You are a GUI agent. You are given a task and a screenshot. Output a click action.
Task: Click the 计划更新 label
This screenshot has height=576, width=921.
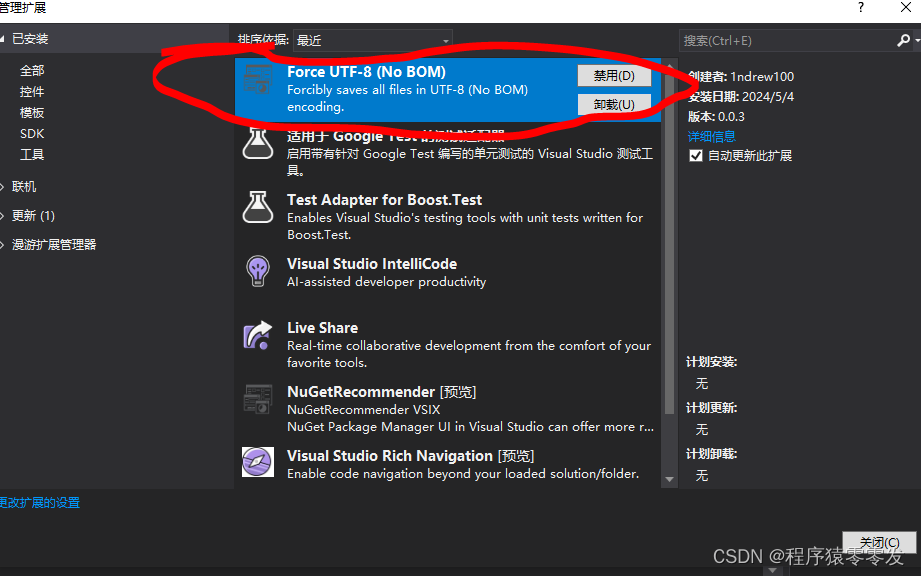point(711,407)
